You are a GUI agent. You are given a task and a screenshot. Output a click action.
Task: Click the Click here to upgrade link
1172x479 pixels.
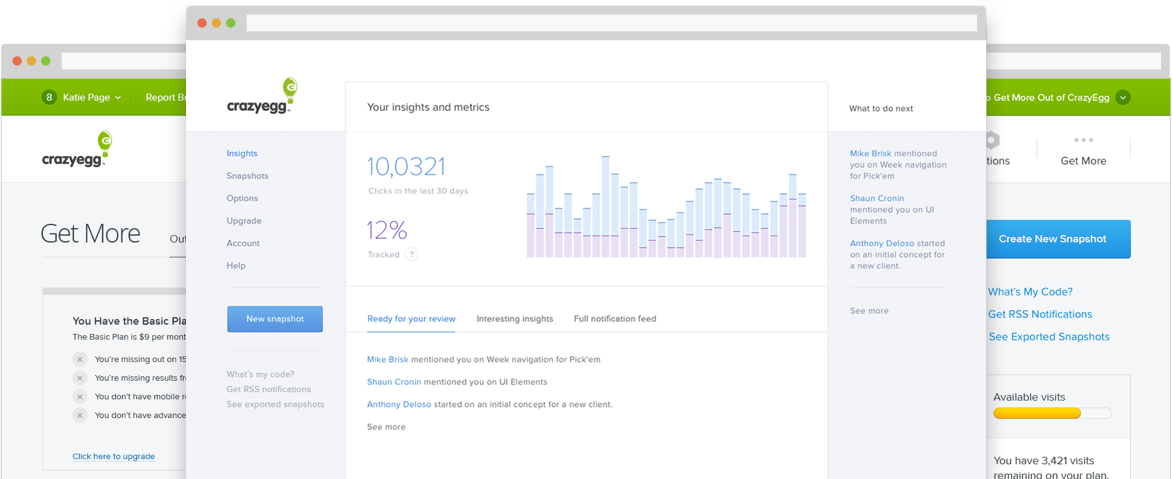[x=114, y=456]
